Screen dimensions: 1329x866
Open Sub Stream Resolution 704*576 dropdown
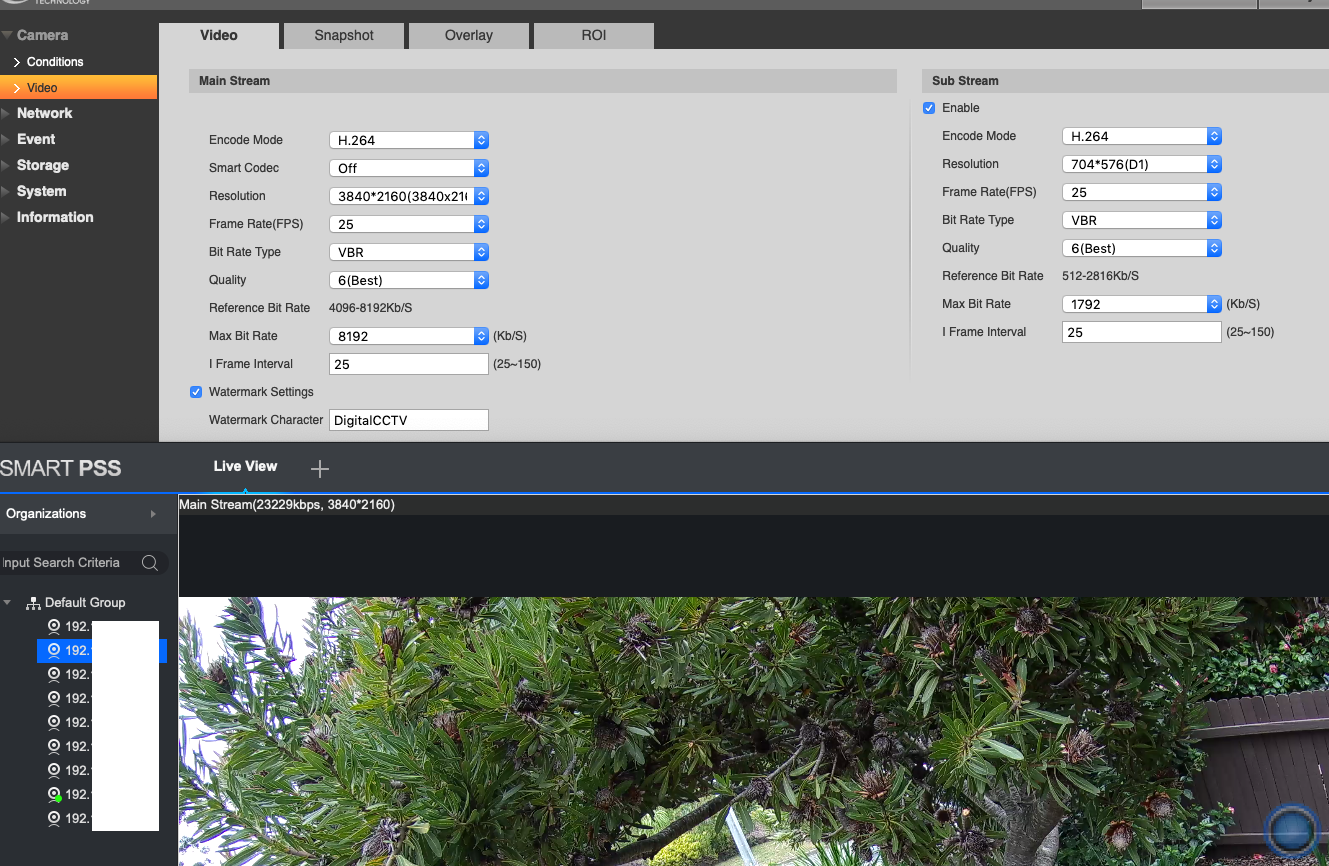[x=1142, y=164]
